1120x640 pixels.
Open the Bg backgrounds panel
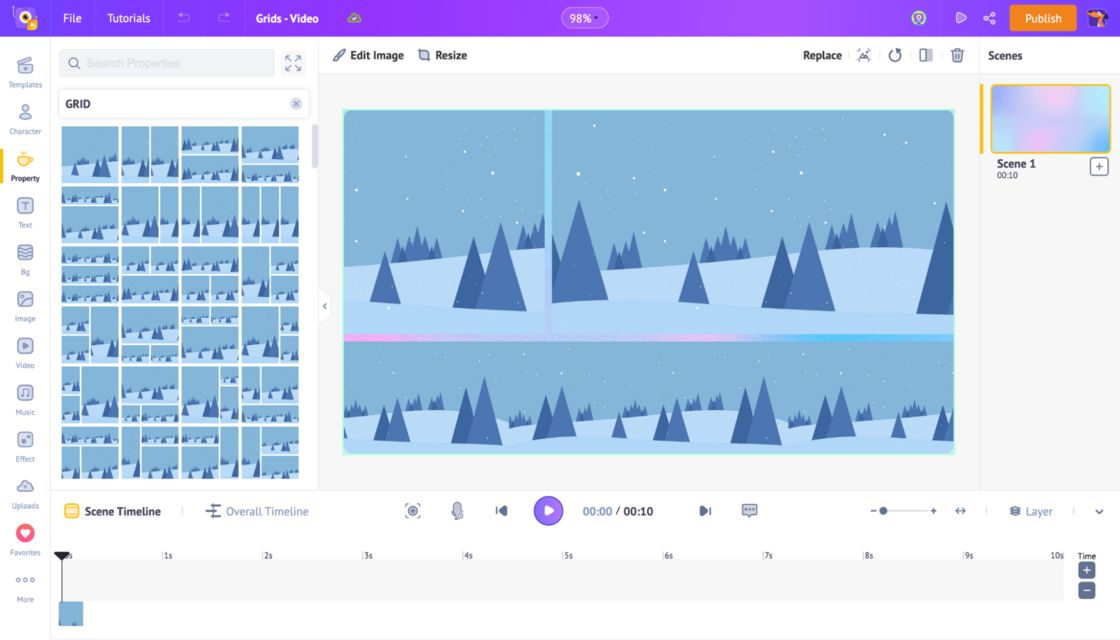[25, 257]
